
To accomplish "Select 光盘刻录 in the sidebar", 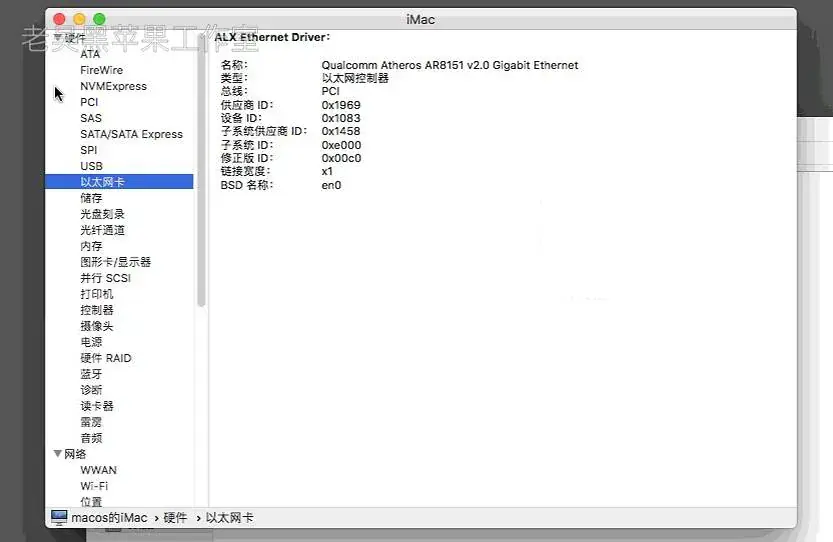I will tap(102, 214).
